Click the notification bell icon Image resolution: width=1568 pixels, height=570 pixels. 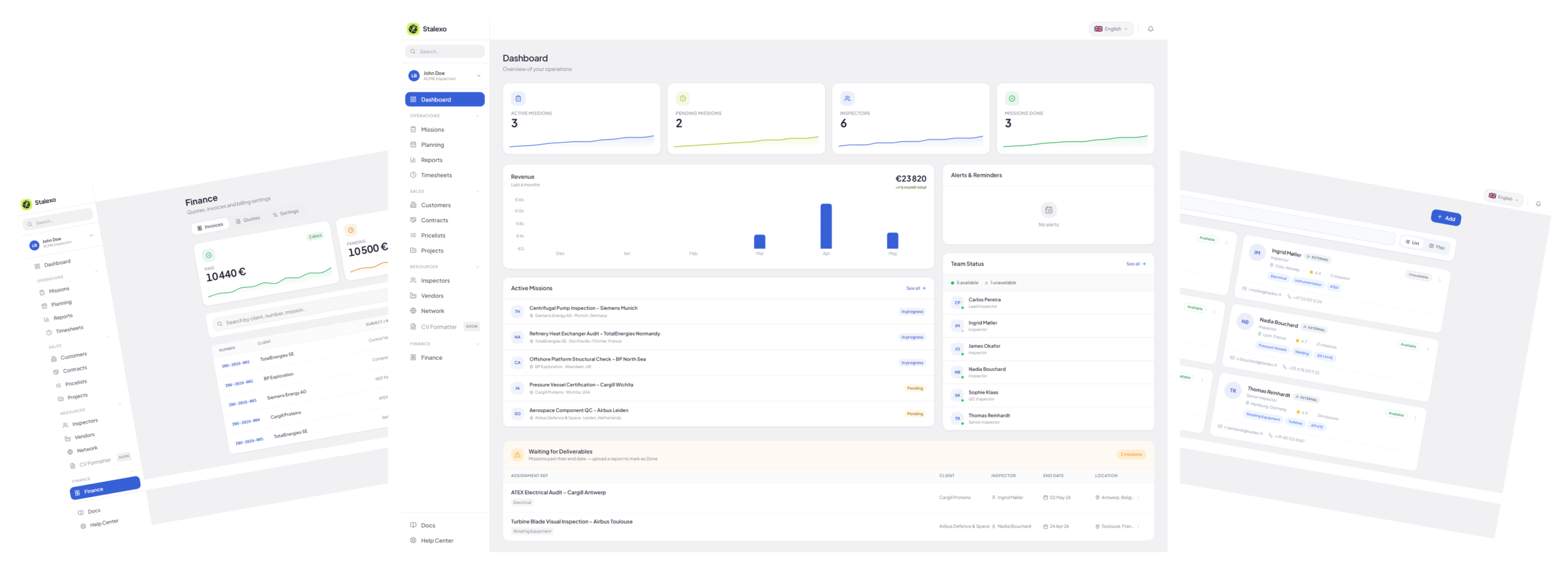[1150, 29]
